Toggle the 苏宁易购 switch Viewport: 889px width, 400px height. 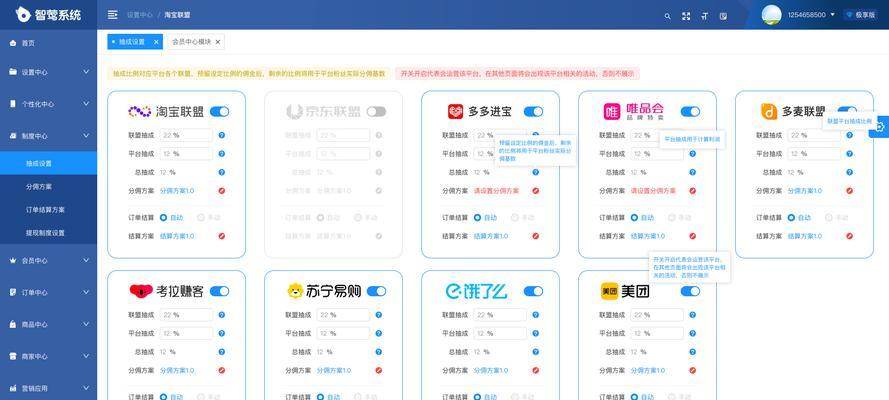pyautogui.click(x=376, y=291)
